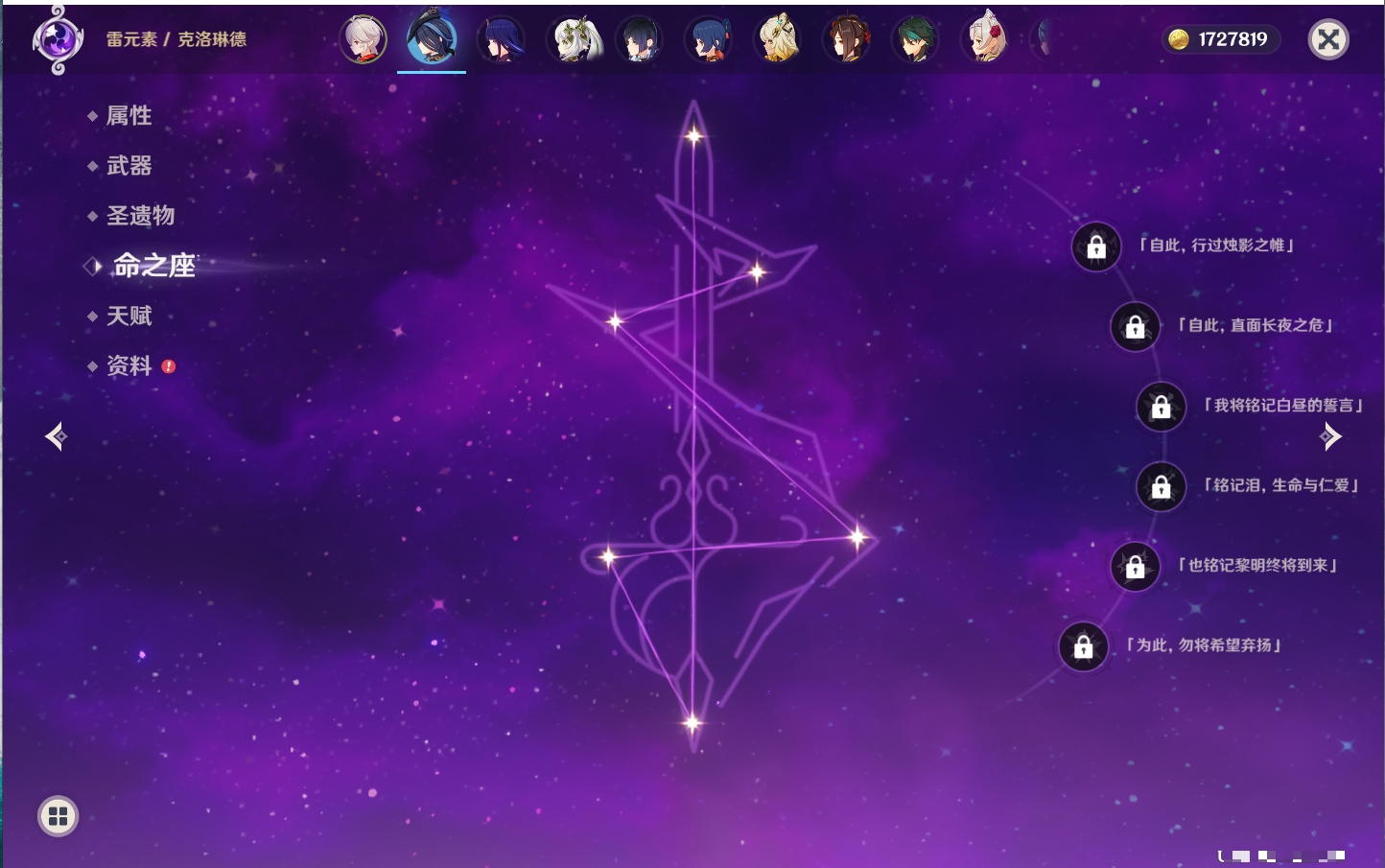This screenshot has width=1385, height=868.
Task: Click the constellation name 「我将铭记白昼的誓言」
Action: tap(1283, 406)
